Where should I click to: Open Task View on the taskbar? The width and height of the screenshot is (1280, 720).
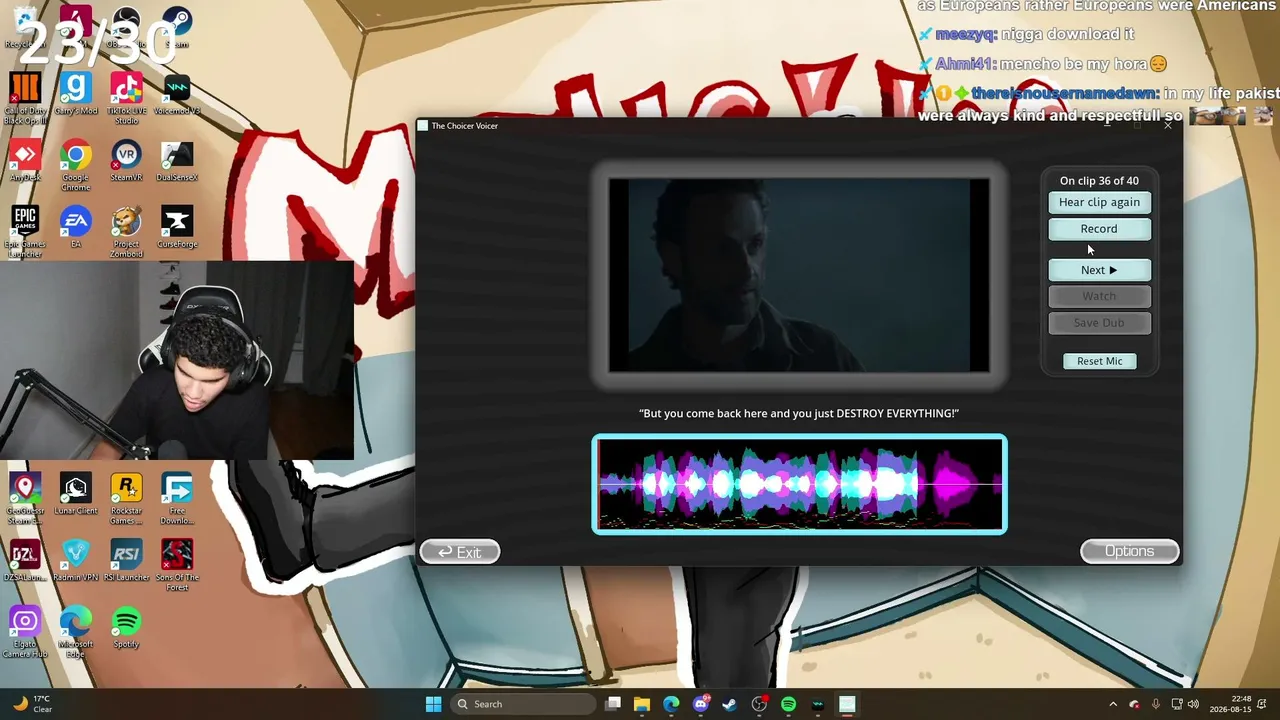tap(613, 704)
